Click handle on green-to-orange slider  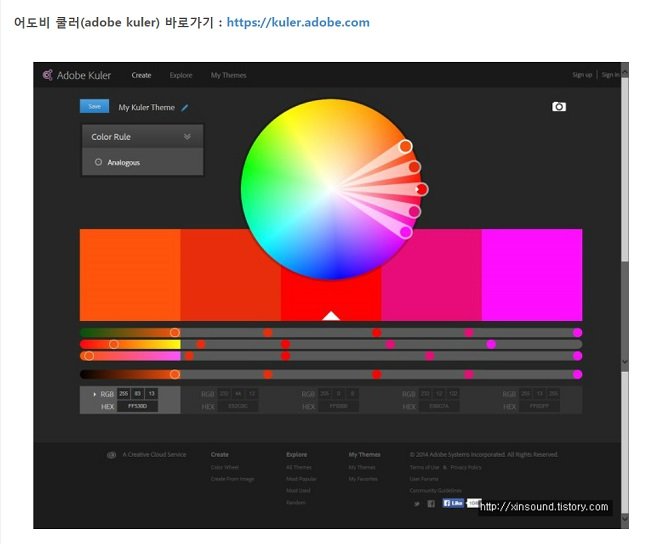pos(175,333)
